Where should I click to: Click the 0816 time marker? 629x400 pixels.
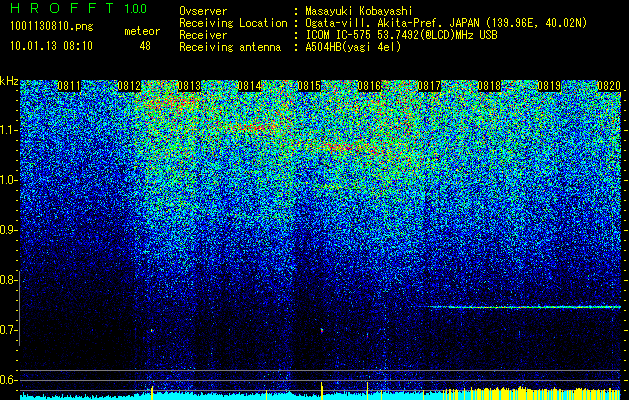[x=369, y=86]
